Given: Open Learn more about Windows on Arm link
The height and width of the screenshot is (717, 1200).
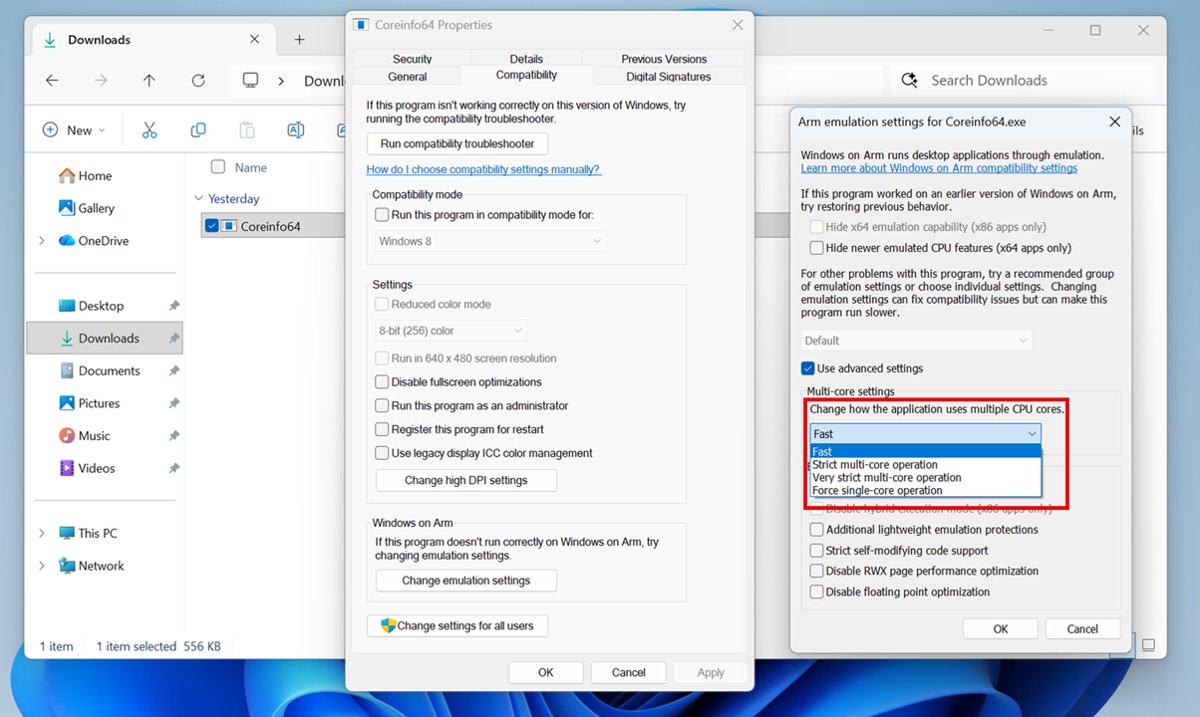Looking at the screenshot, I should pyautogui.click(x=939, y=169).
